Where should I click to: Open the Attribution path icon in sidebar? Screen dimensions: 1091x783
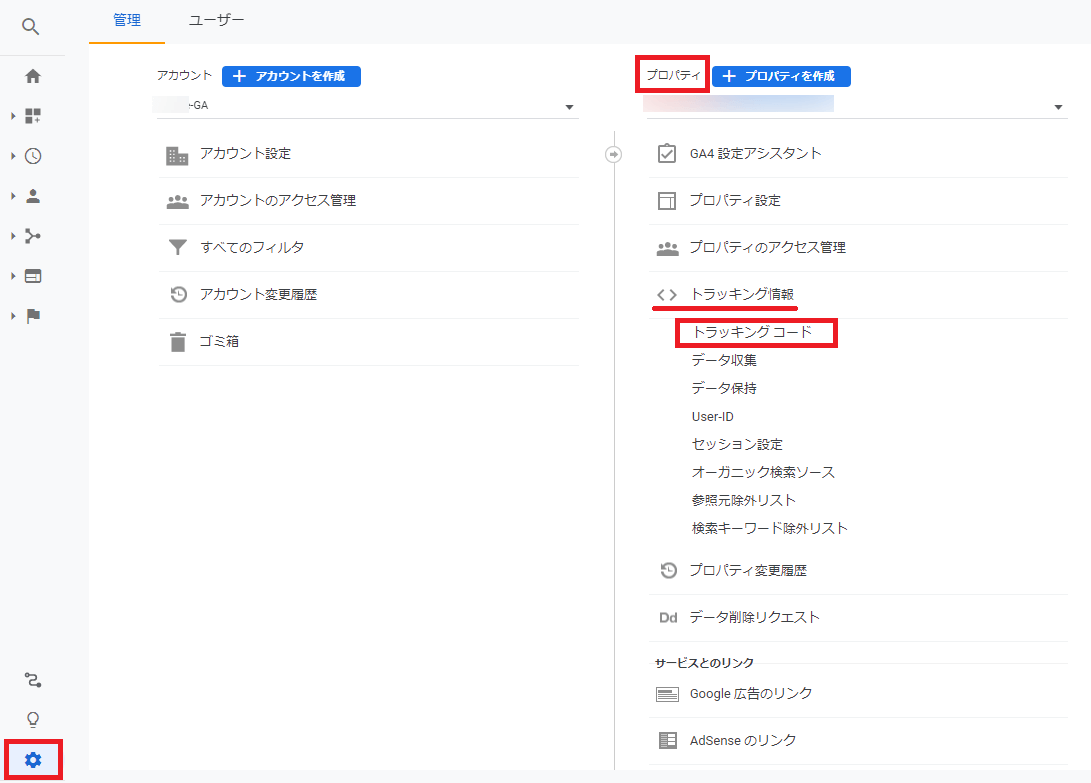point(33,680)
